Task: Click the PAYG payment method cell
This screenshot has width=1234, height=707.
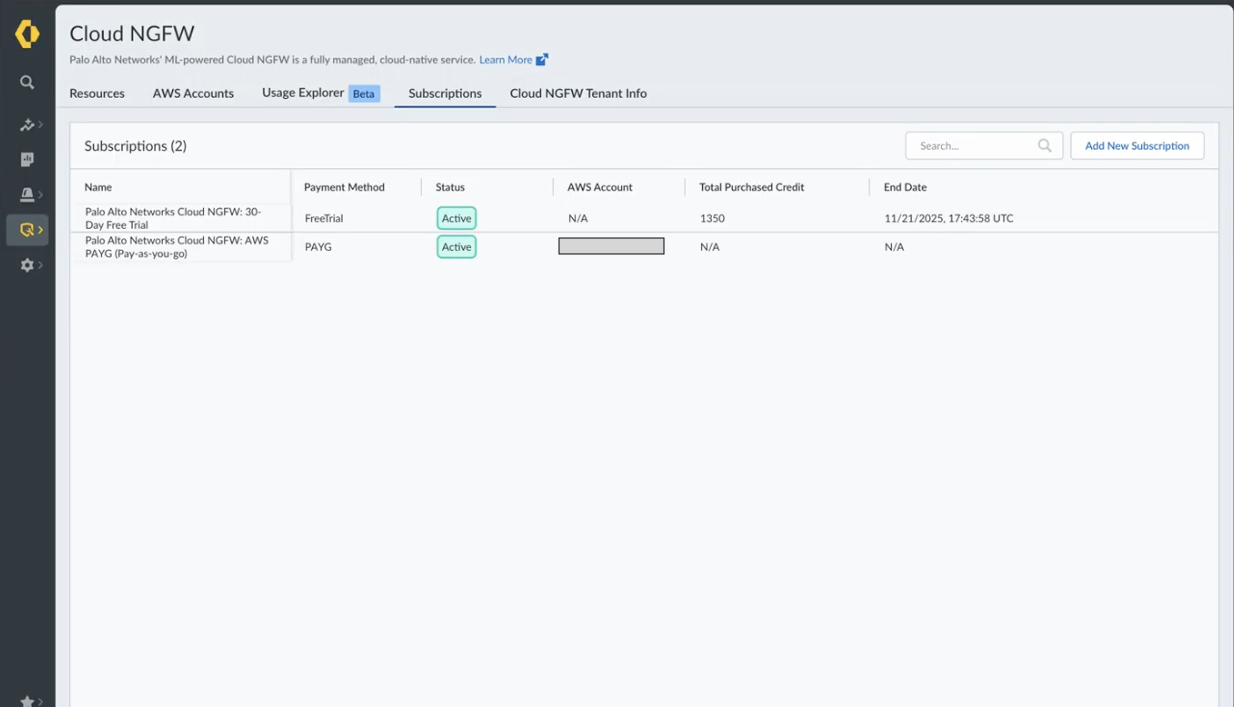Action: (318, 247)
